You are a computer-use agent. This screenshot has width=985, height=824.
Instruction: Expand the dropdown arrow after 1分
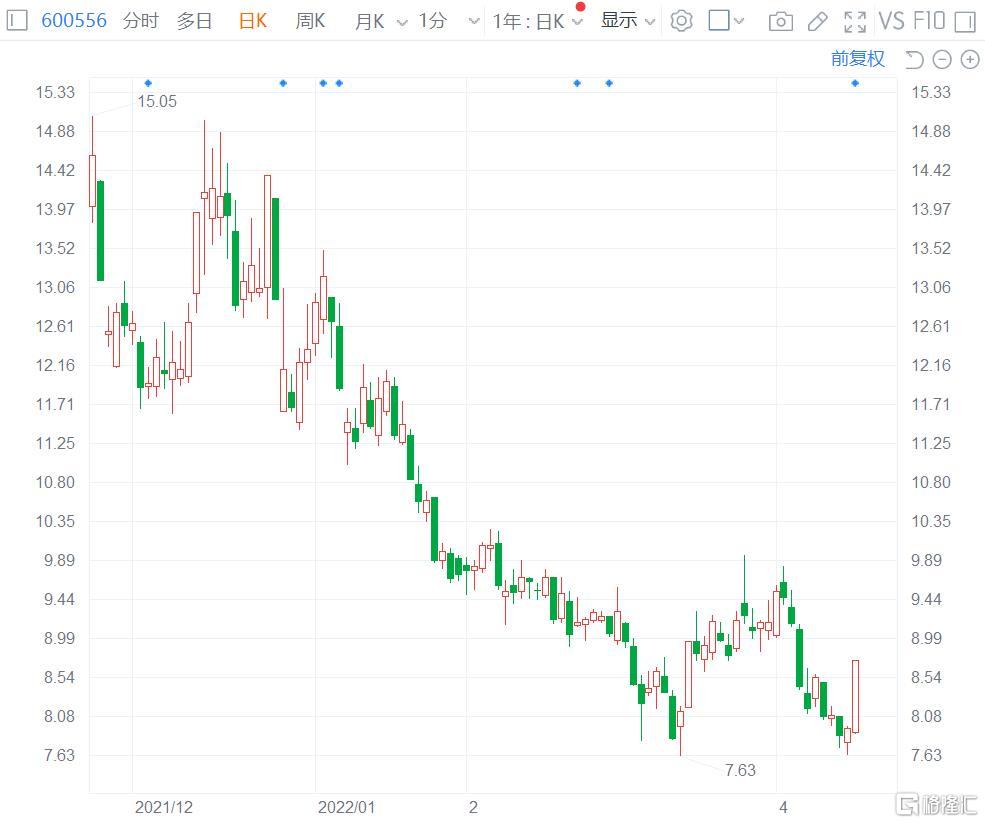click(x=474, y=22)
